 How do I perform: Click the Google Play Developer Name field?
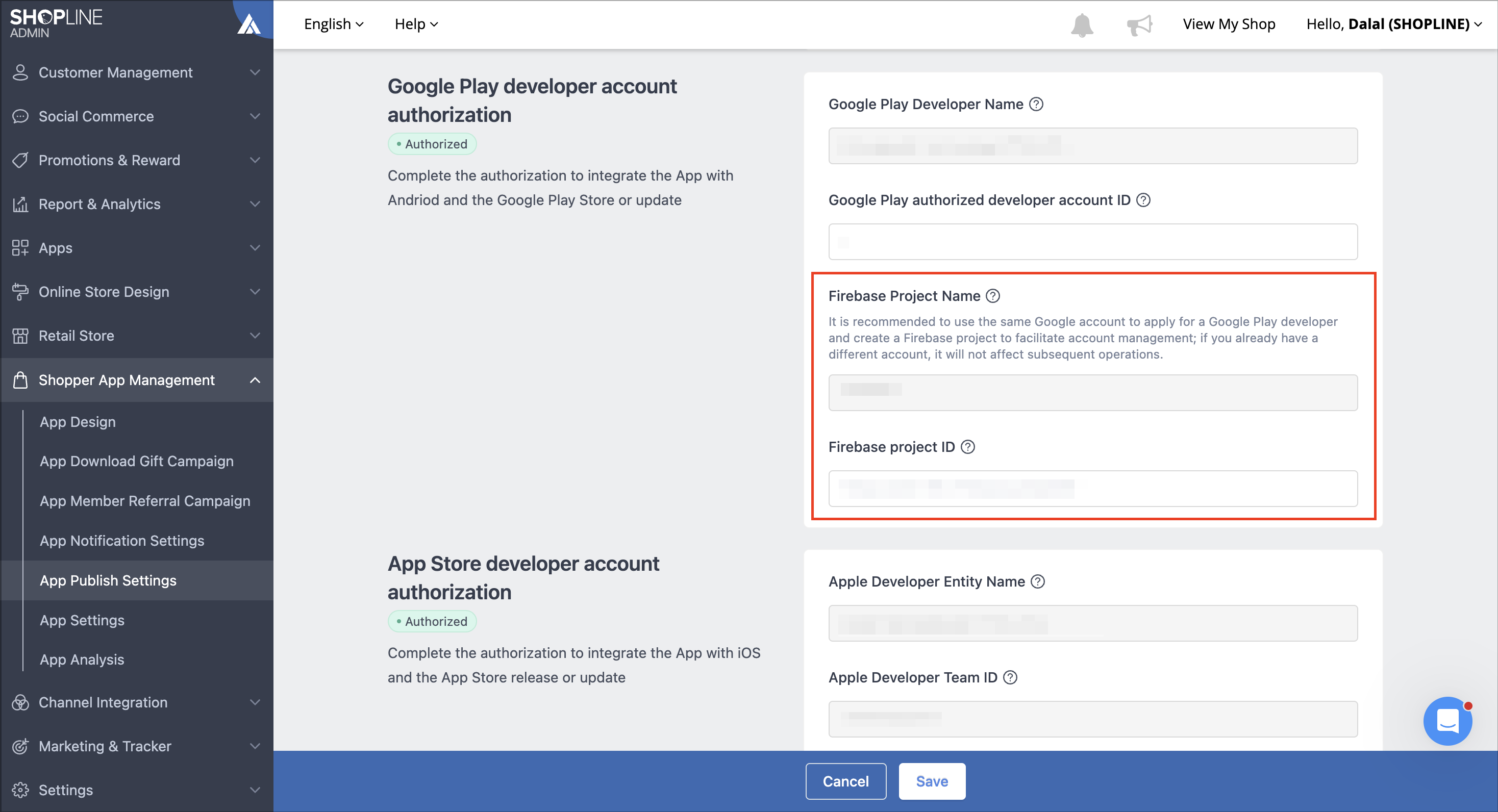1093,146
